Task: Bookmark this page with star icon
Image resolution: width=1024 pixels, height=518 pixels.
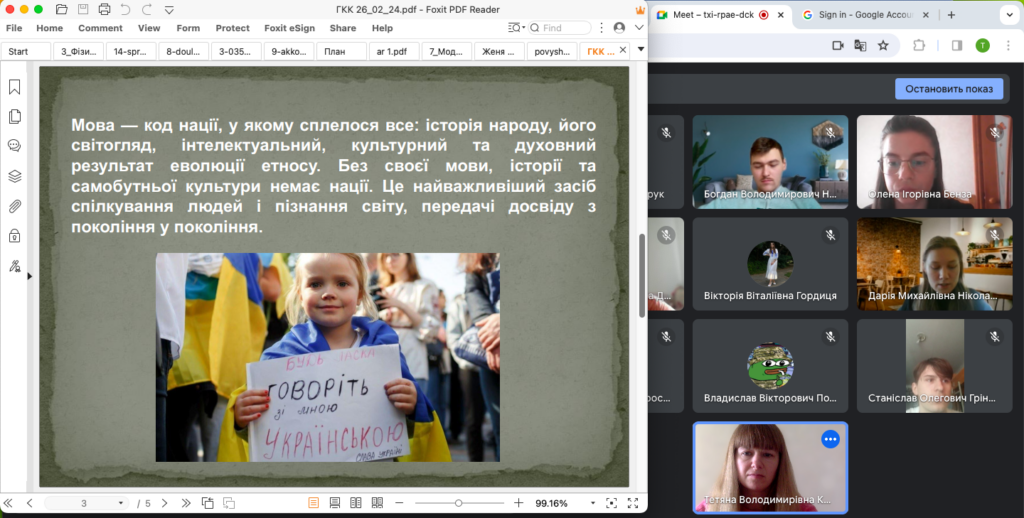Action: point(883,45)
